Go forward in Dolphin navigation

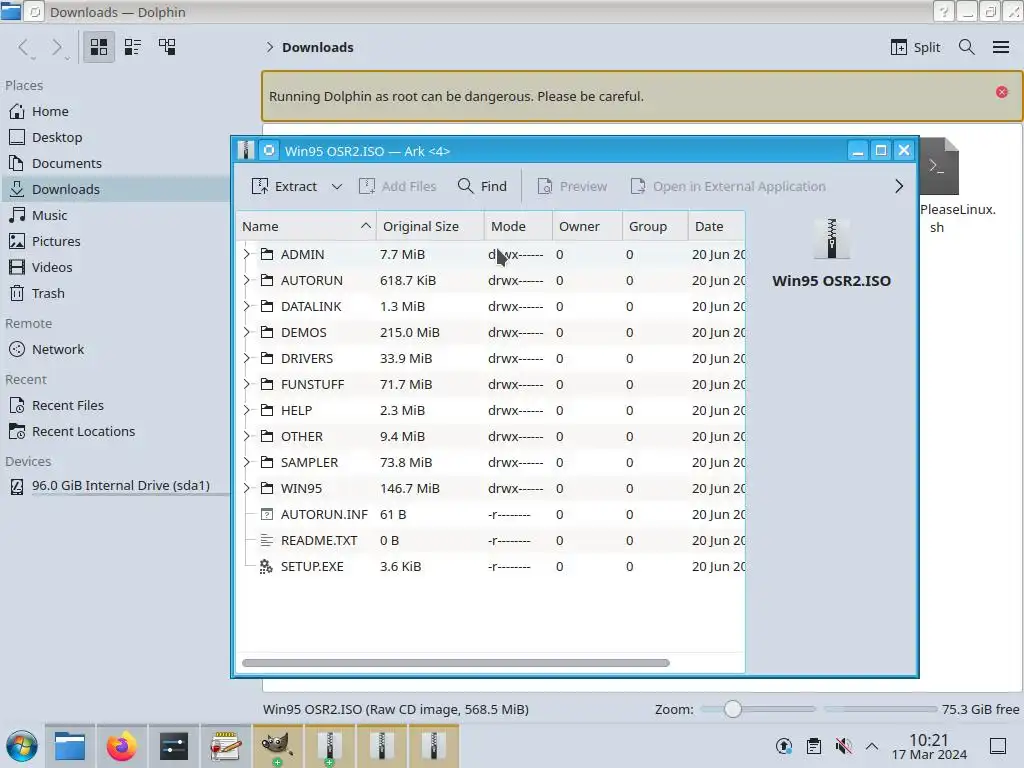[57, 47]
